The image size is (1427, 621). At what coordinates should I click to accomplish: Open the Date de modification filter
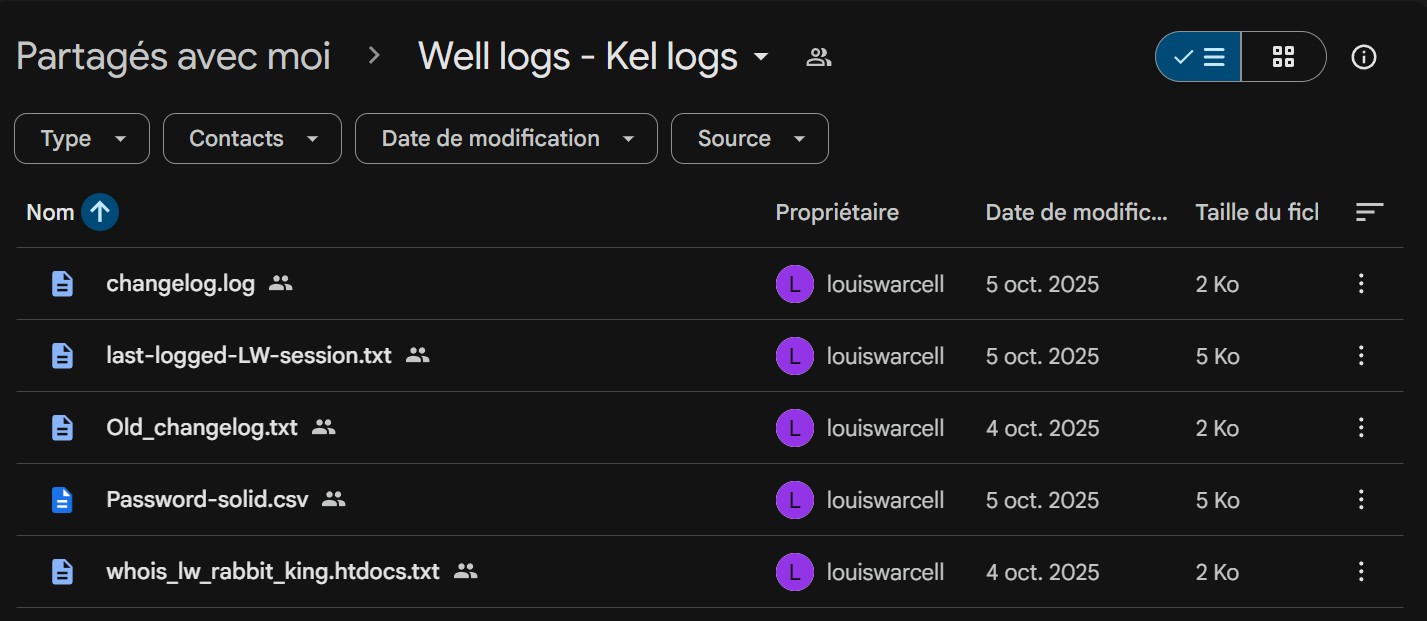506,139
